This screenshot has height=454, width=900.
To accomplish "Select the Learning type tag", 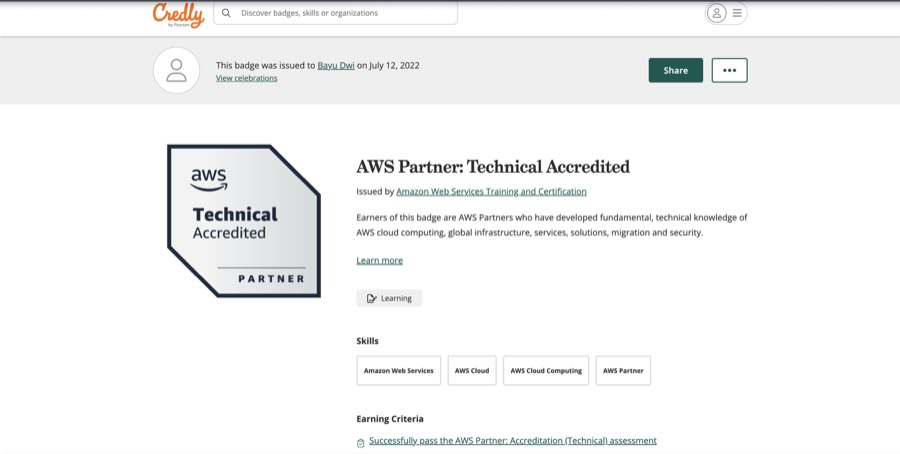I will 389,298.
